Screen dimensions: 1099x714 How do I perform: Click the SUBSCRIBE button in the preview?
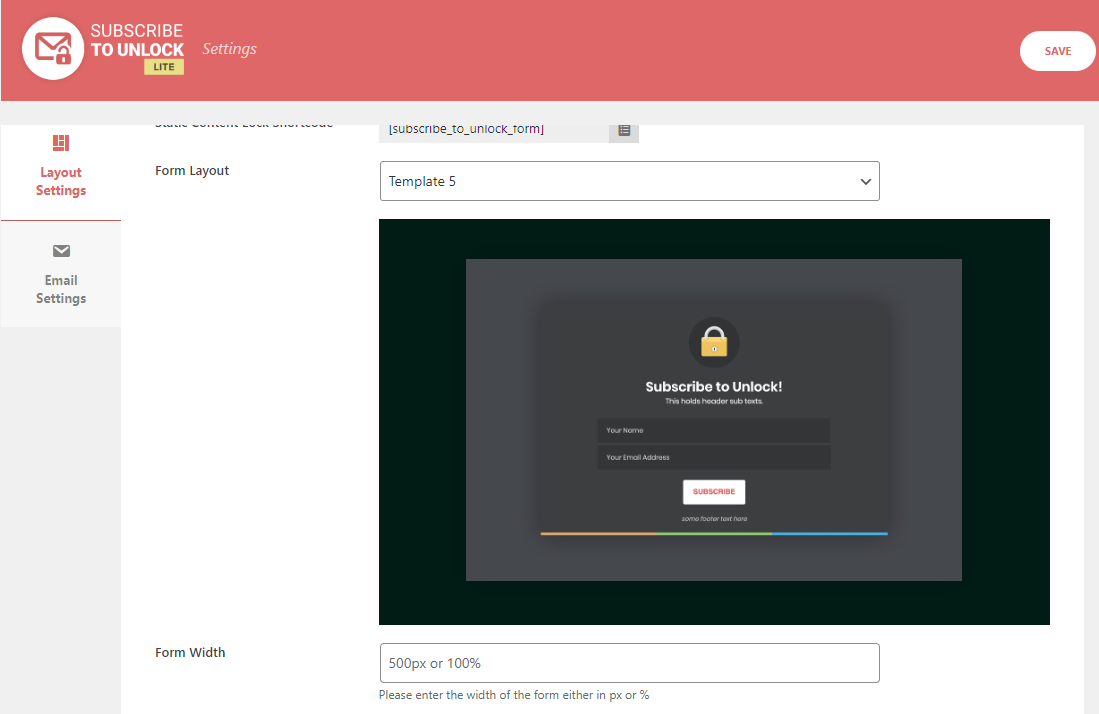(713, 491)
